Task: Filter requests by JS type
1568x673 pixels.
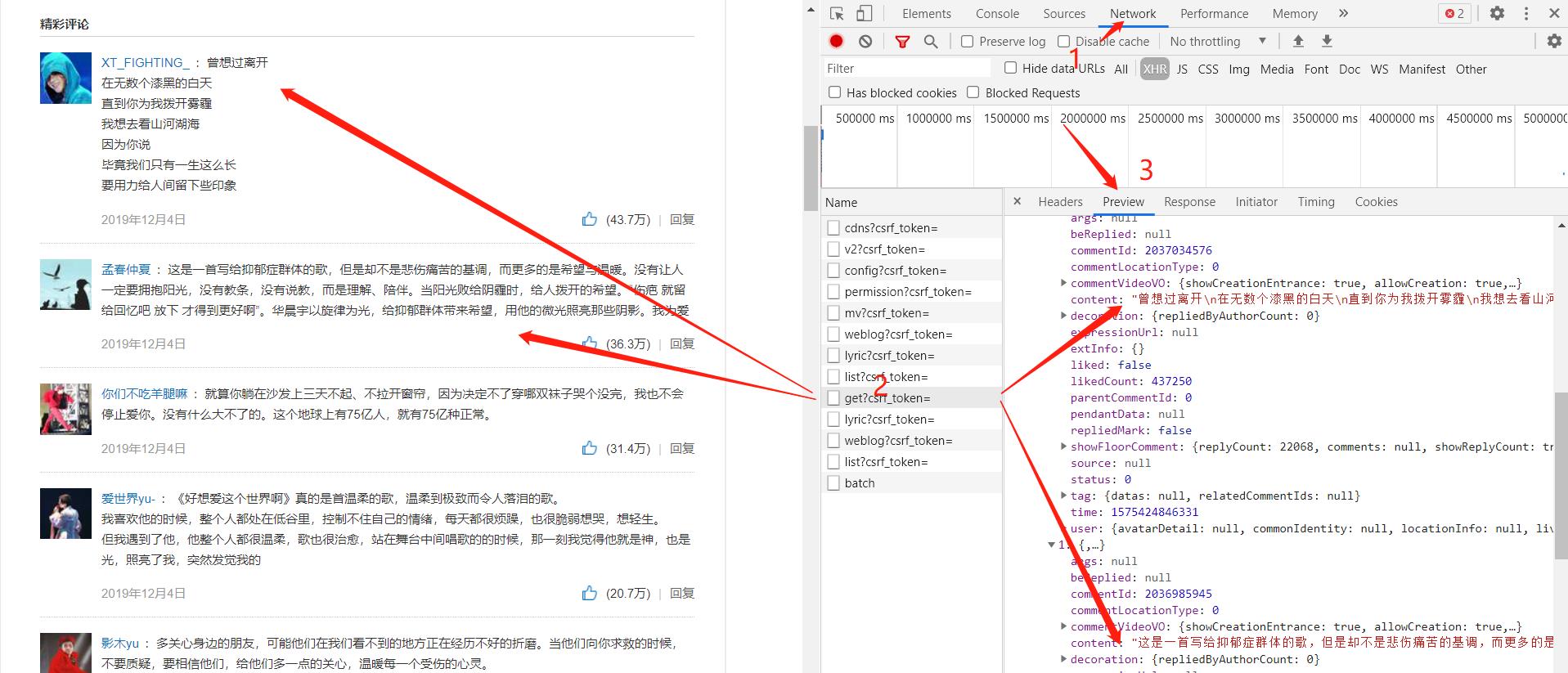Action: 1182,69
